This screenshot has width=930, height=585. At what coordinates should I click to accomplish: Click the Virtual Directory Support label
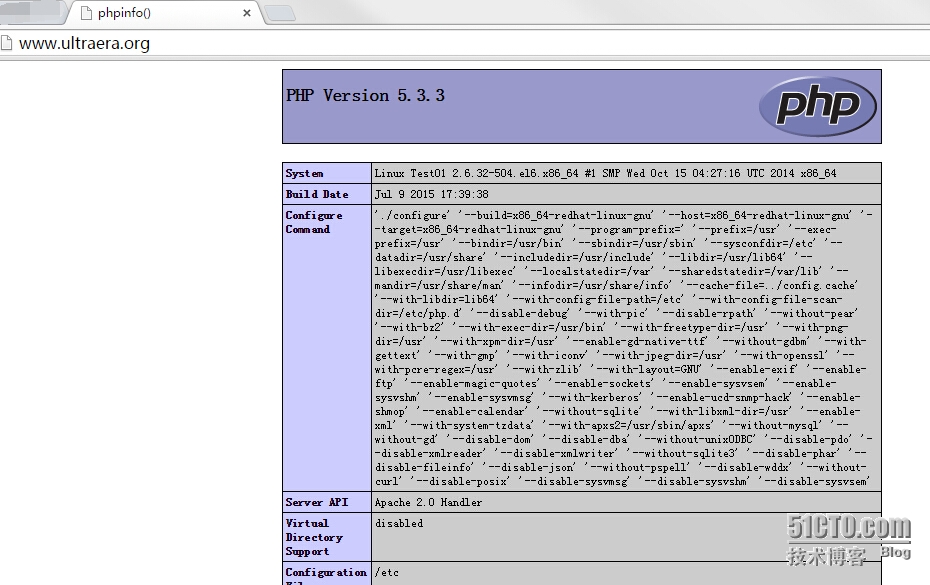pos(314,537)
